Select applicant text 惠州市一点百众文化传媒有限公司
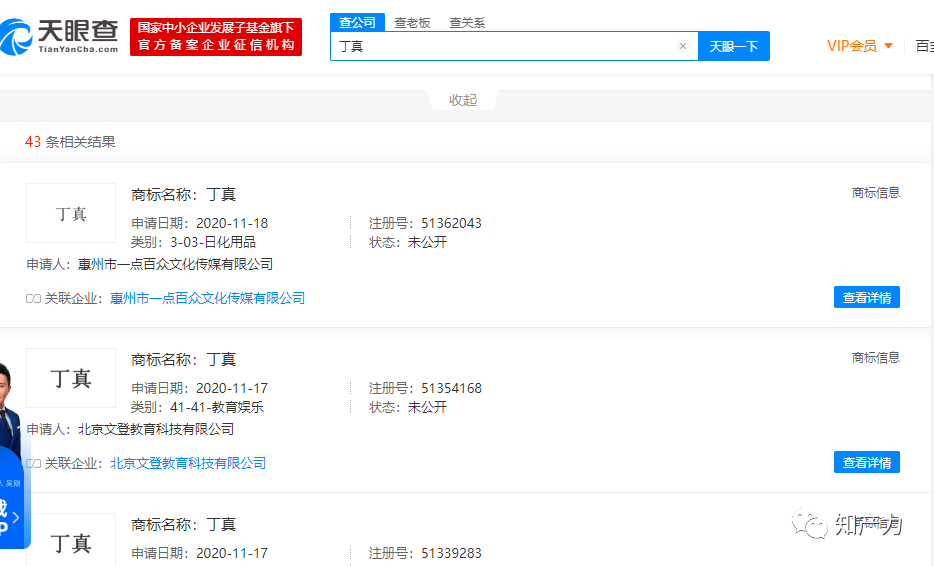 175,265
